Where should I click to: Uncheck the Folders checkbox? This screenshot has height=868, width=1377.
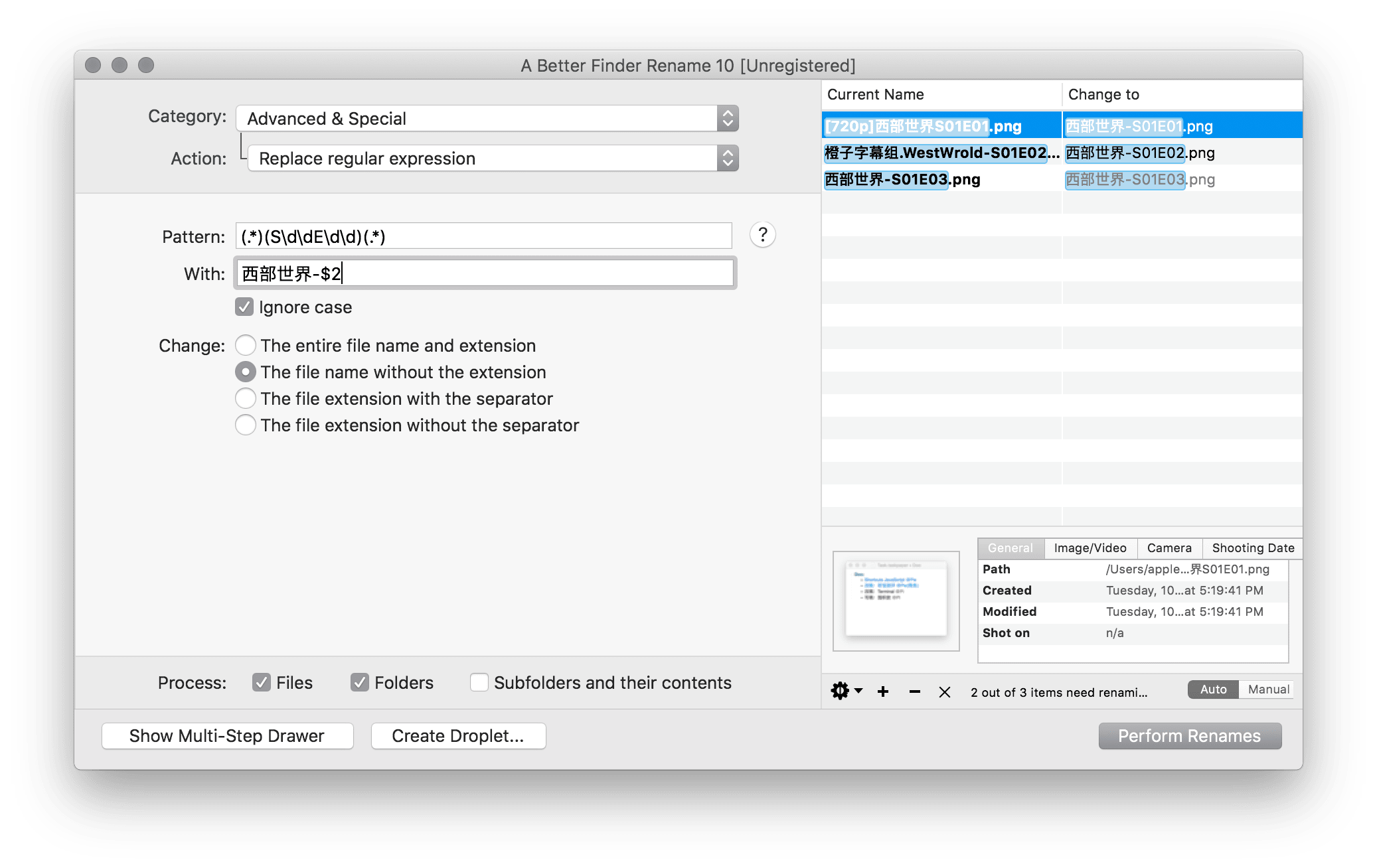[x=360, y=682]
